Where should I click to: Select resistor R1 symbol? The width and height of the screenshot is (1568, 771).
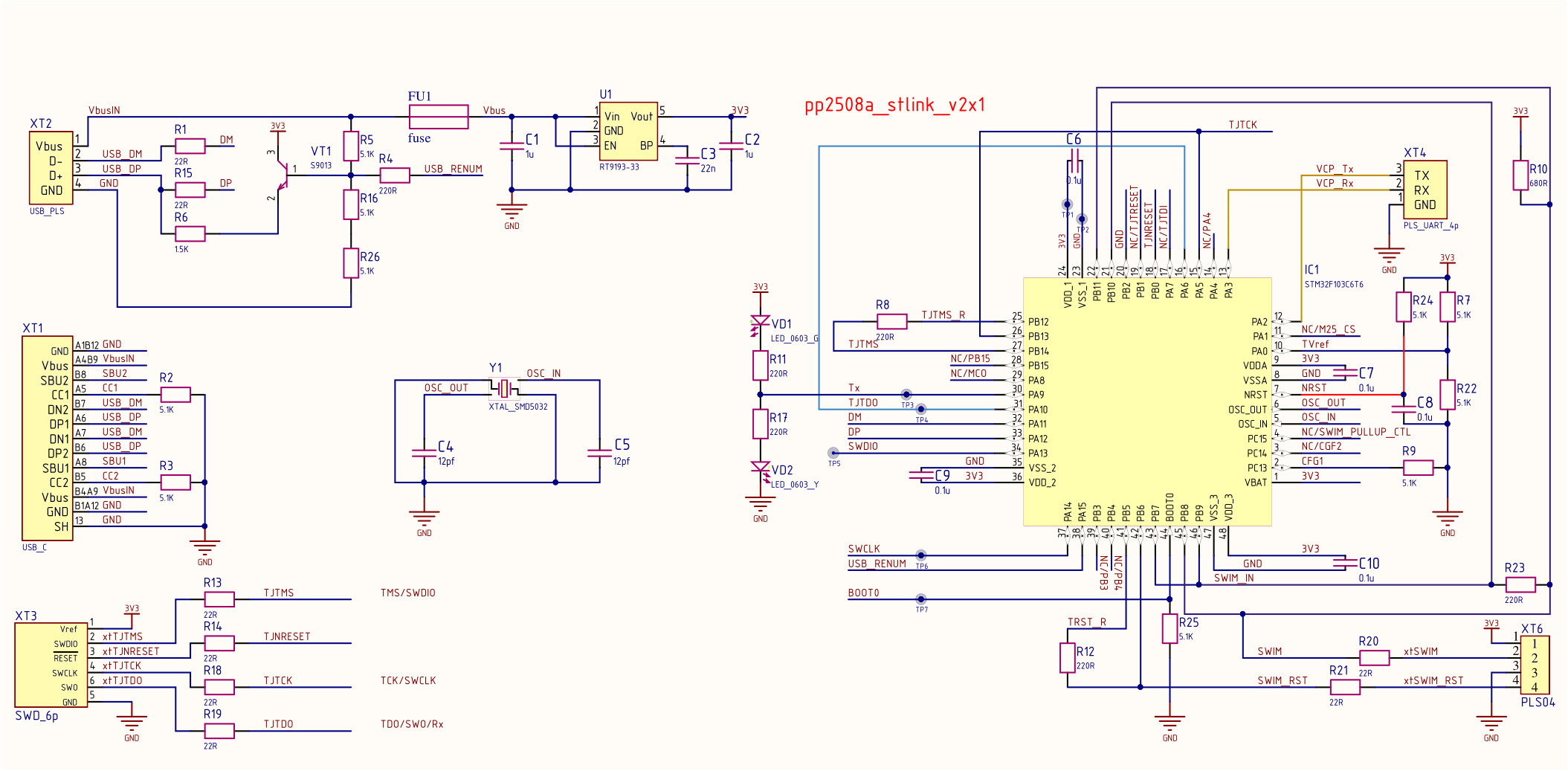click(x=190, y=146)
